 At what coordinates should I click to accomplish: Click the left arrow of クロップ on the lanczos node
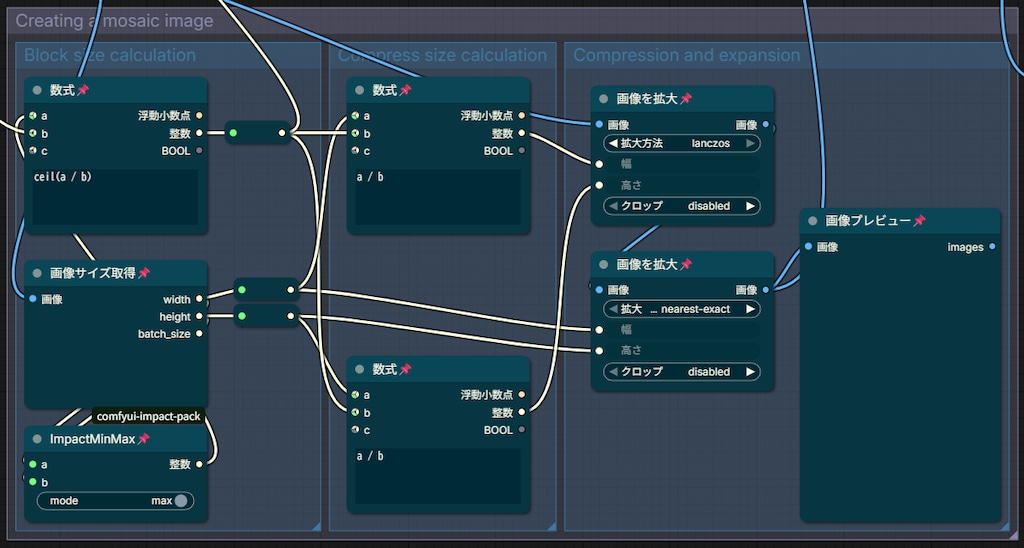[613, 206]
